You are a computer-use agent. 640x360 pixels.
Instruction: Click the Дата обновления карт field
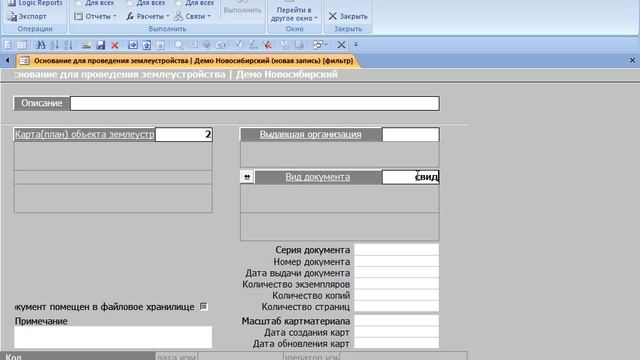tap(396, 344)
